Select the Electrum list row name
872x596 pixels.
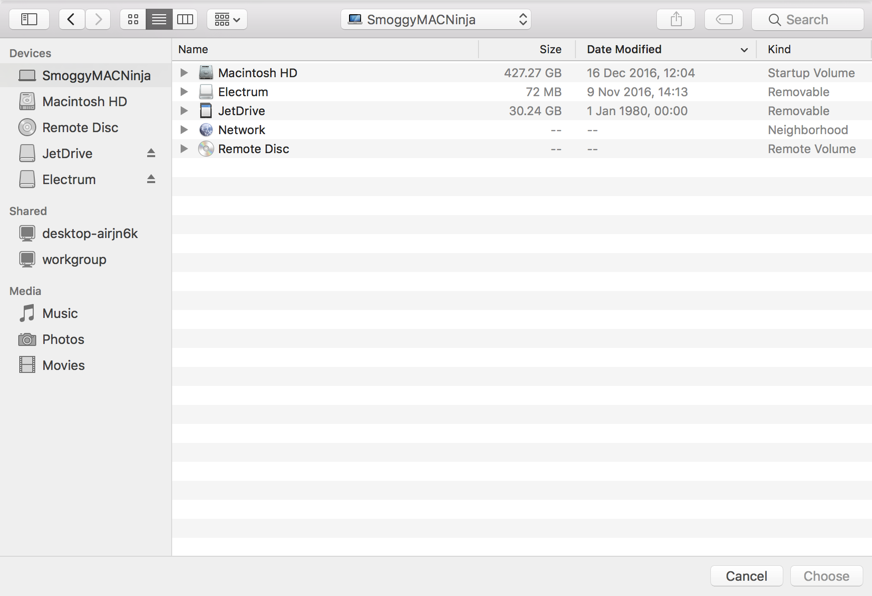tap(243, 92)
